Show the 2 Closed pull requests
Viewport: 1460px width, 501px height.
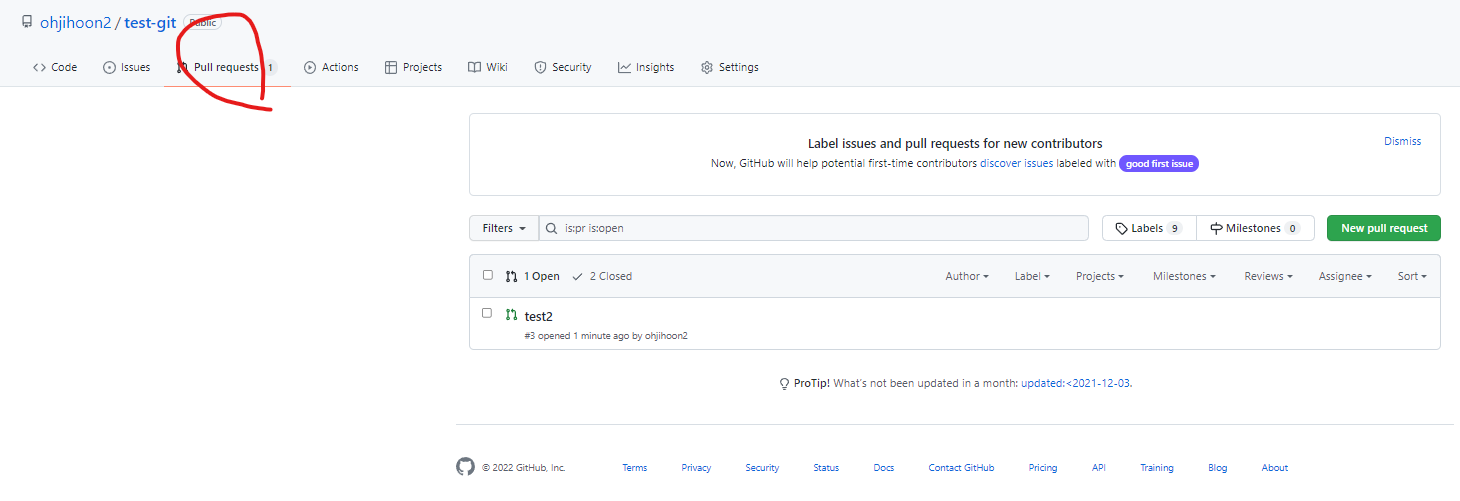pos(602,276)
